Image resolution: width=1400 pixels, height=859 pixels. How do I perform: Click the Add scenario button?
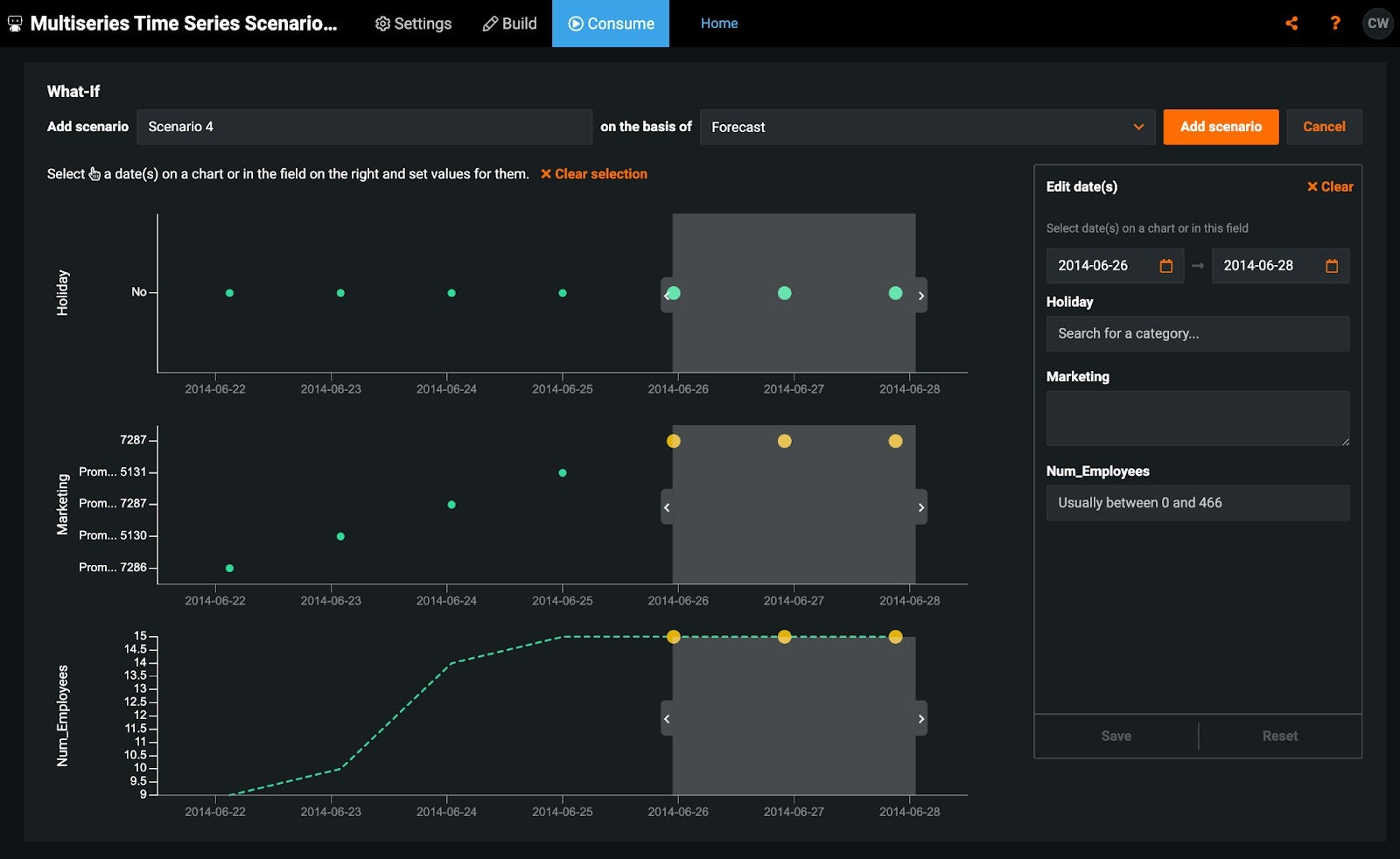(x=1220, y=127)
